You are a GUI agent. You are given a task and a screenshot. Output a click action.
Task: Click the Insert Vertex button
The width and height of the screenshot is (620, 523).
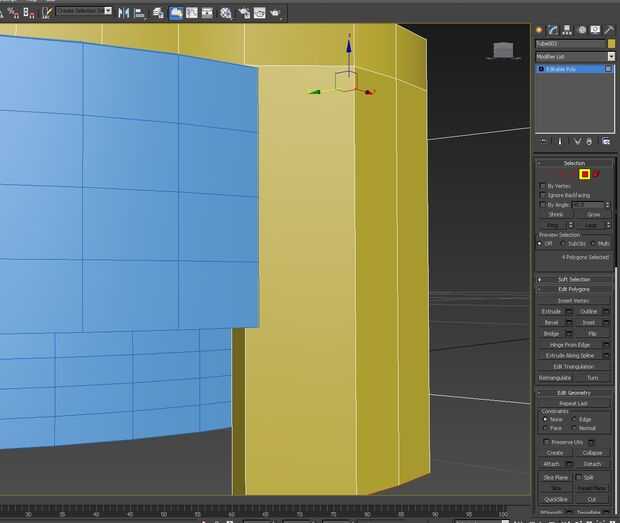pos(573,301)
